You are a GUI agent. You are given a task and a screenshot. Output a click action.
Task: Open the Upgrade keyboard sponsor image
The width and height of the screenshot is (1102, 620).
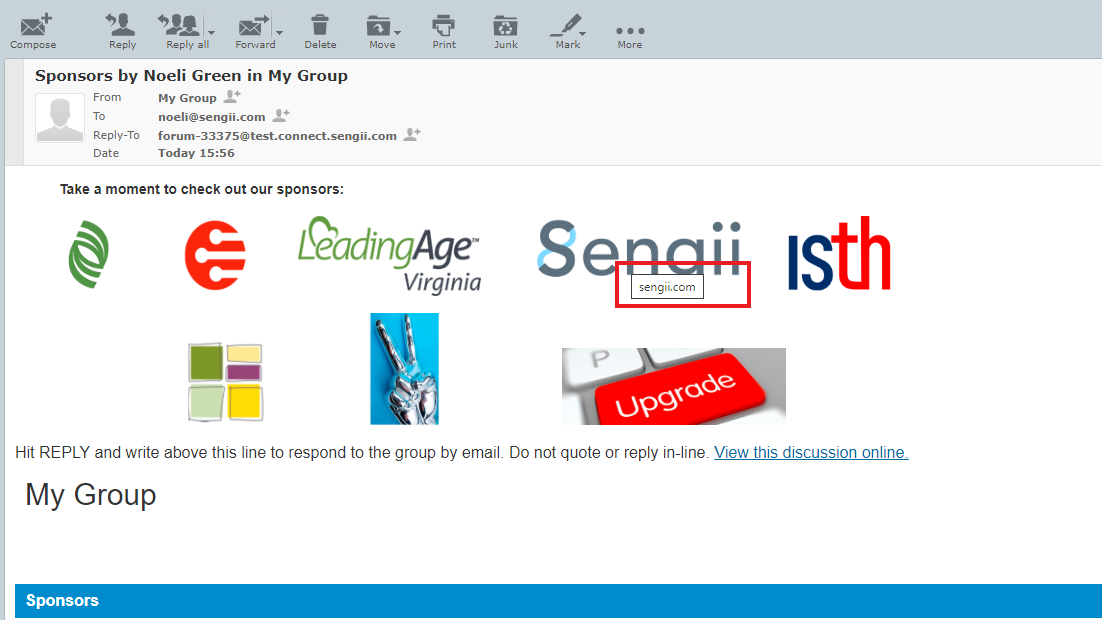[673, 386]
